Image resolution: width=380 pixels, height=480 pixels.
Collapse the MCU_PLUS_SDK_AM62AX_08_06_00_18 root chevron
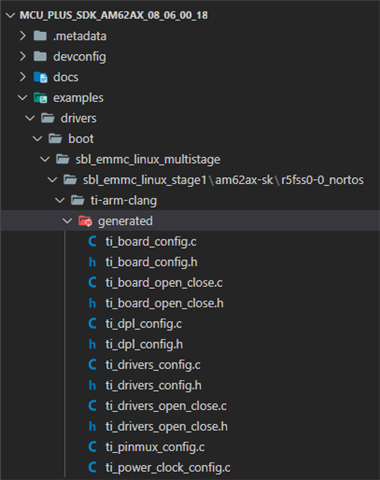pyautogui.click(x=11, y=15)
